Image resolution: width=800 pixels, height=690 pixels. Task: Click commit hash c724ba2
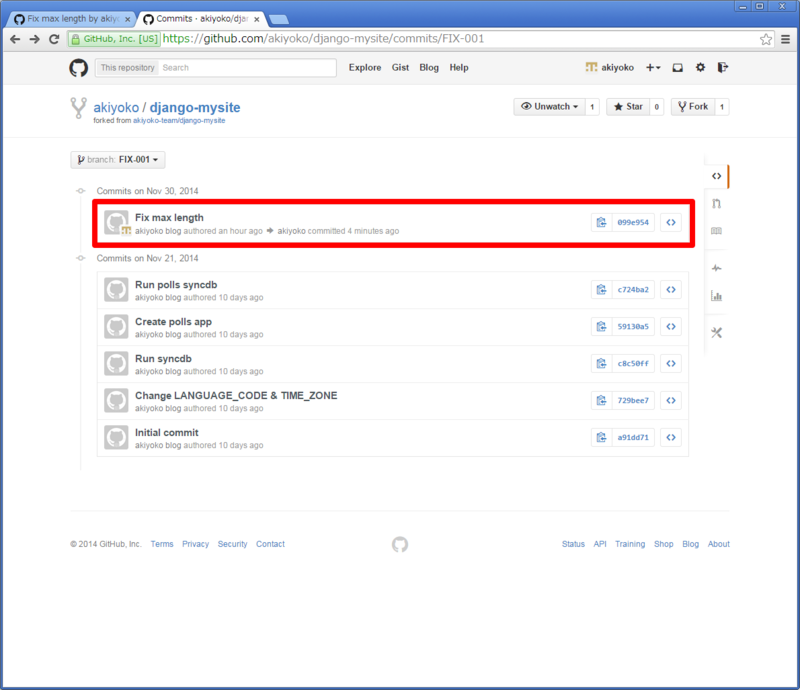click(633, 289)
